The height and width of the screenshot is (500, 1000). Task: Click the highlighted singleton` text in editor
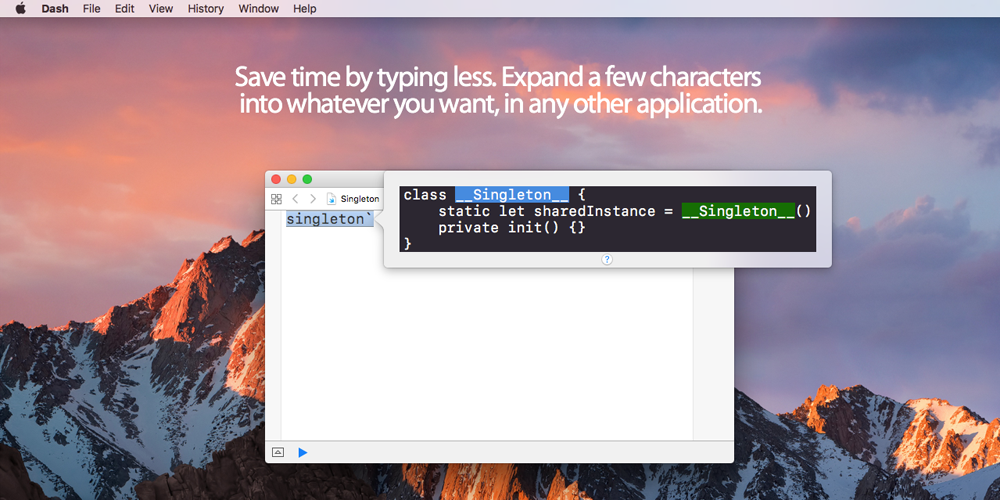click(x=329, y=219)
